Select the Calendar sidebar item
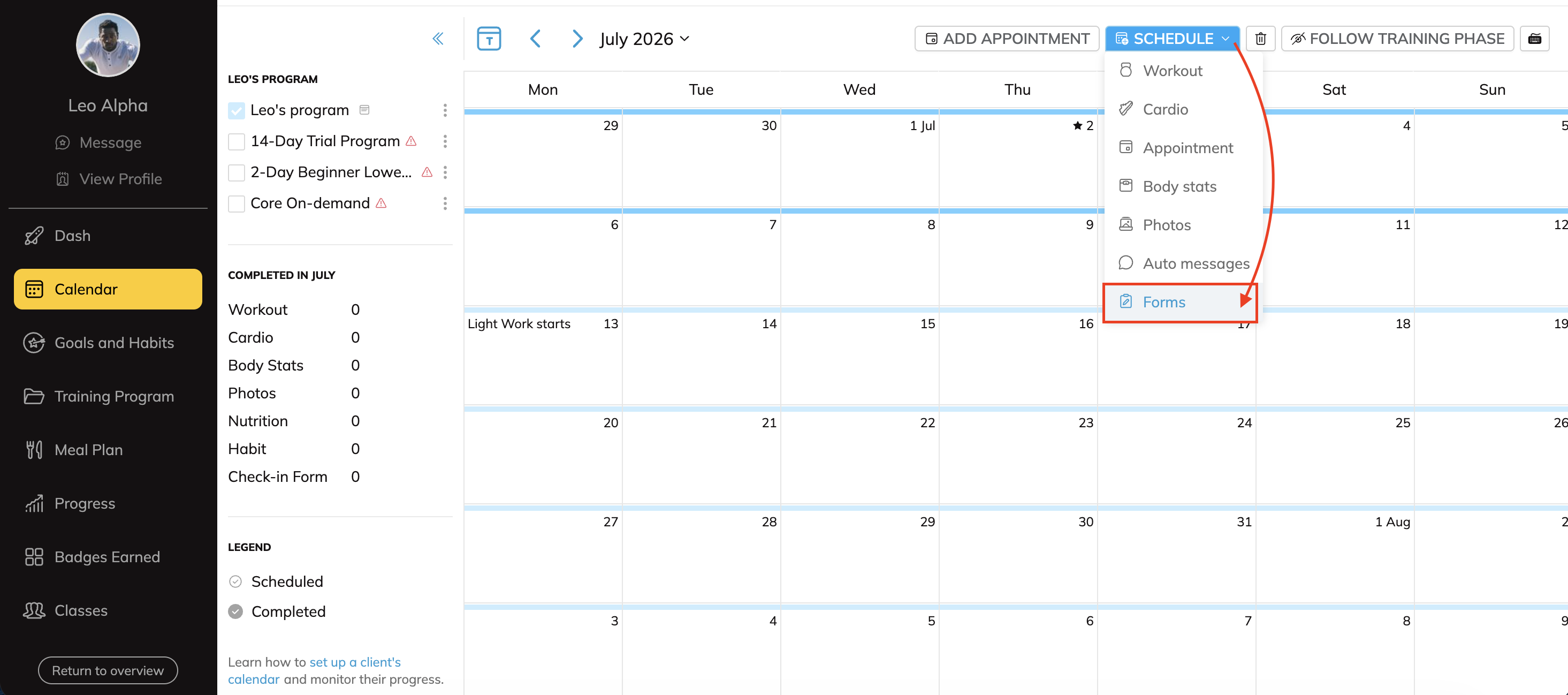 tap(108, 289)
